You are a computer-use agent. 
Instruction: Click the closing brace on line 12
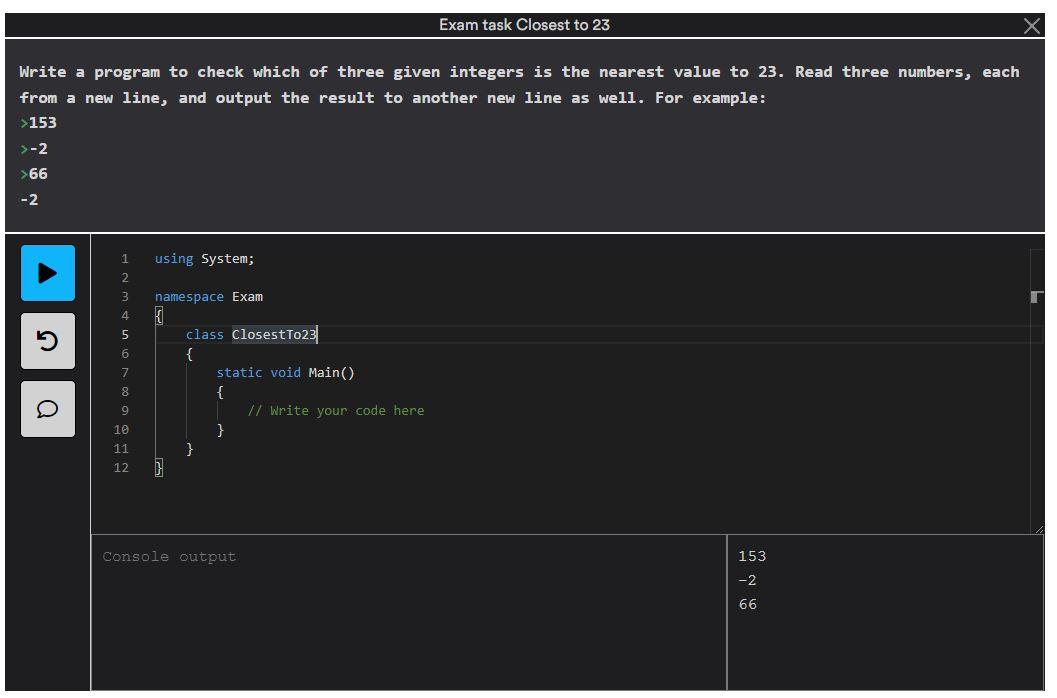[159, 467]
